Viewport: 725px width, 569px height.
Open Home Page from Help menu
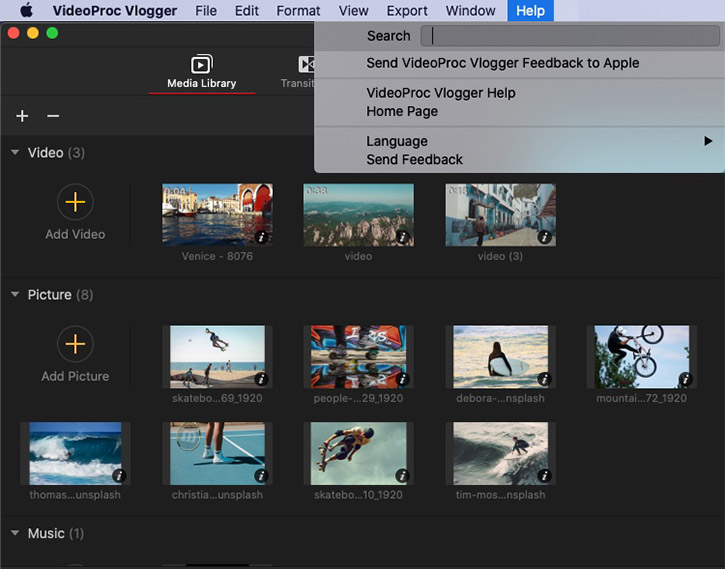click(402, 111)
